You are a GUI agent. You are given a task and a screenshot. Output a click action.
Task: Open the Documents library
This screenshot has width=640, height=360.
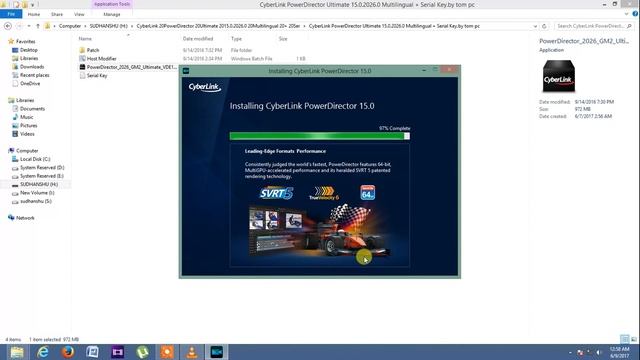click(x=32, y=109)
